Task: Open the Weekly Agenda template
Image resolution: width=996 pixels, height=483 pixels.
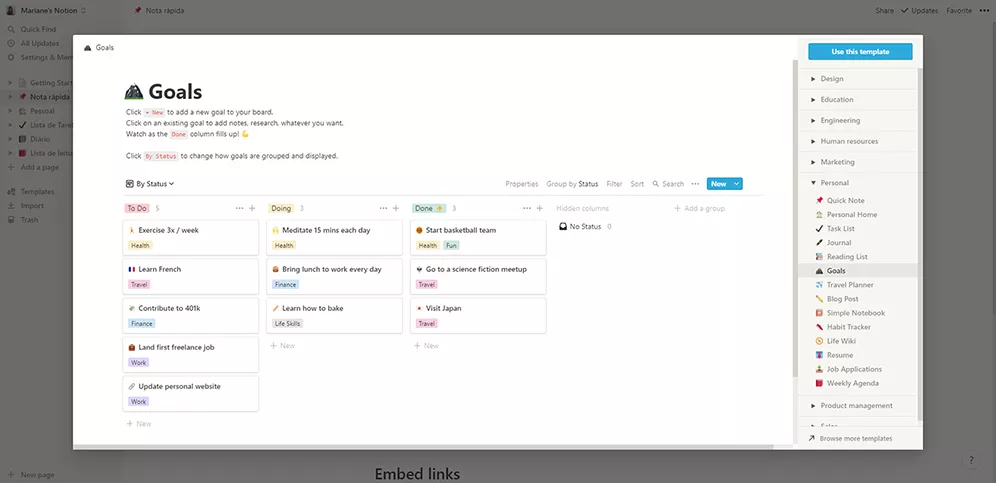Action: (x=852, y=383)
